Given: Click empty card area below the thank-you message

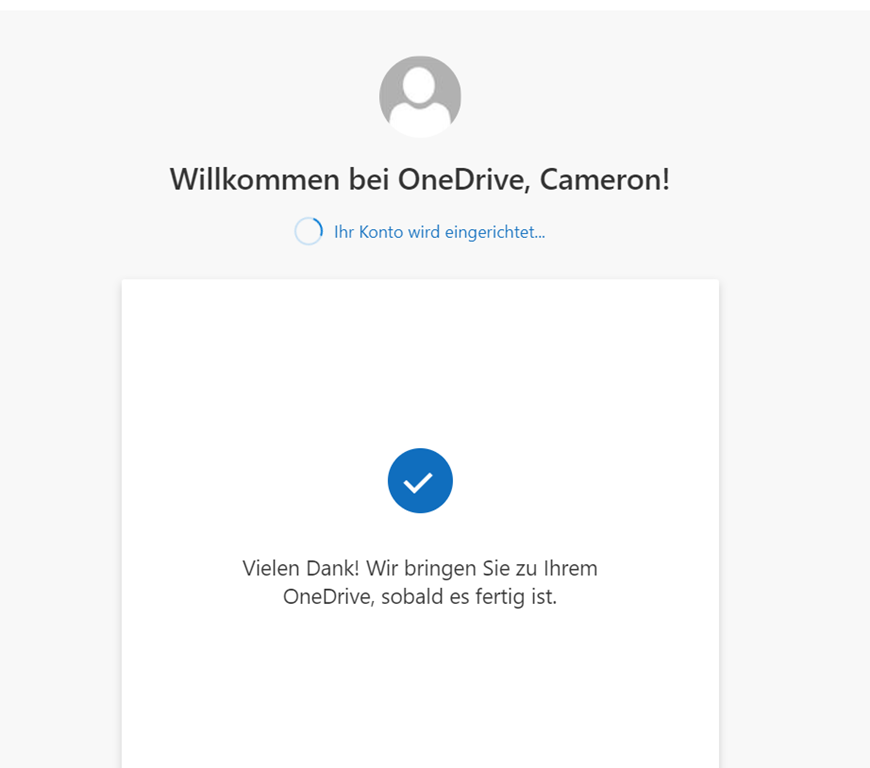Looking at the screenshot, I should tap(420, 688).
